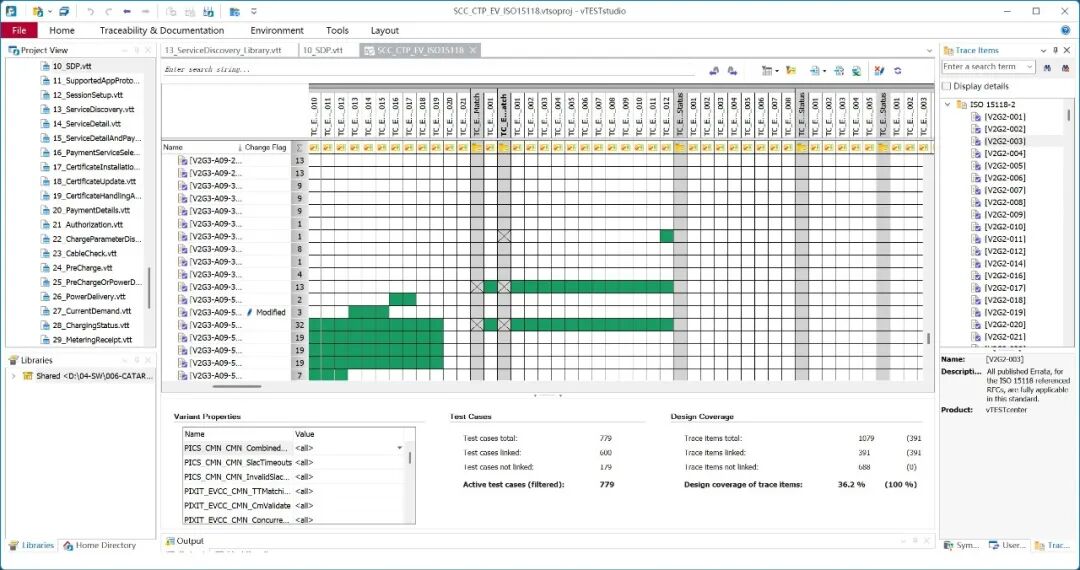
Task: Close the SCC_CTP_EV_ISO15118 document tab
Action: click(473, 50)
